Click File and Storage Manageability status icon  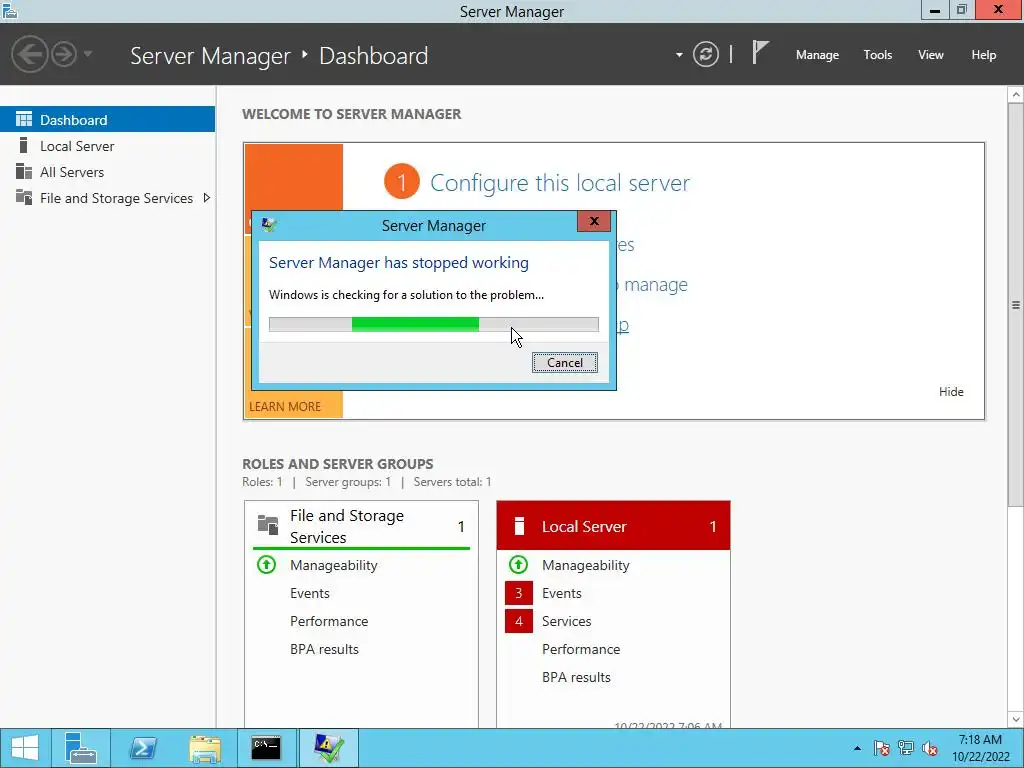point(266,564)
